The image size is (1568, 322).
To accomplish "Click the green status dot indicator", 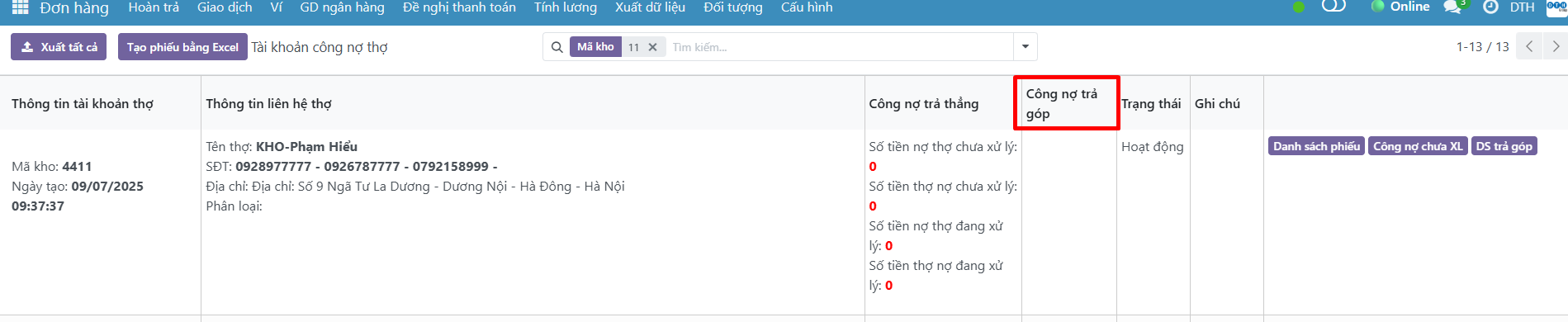I will click(1299, 7).
